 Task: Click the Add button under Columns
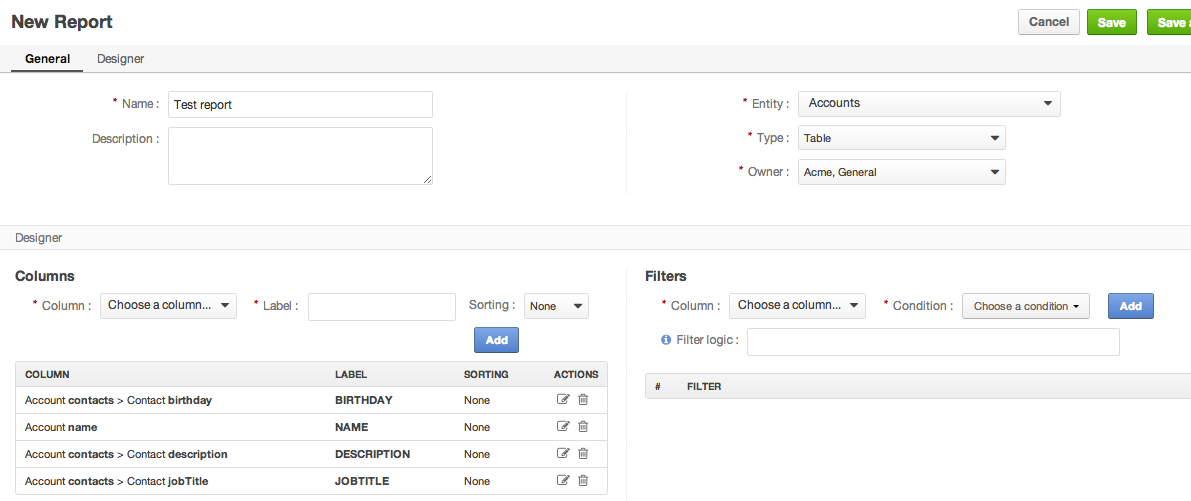tap(496, 340)
